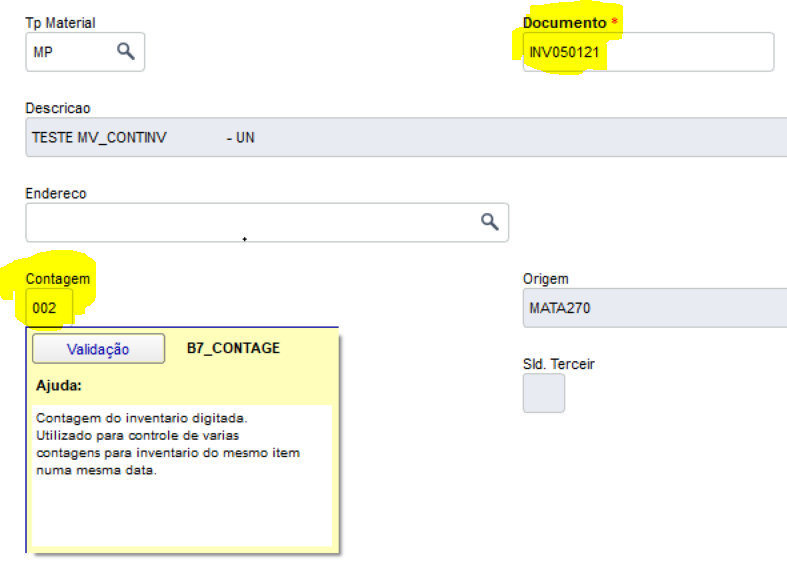Open the Endereco search magnifier
The image size is (787, 576).
(489, 221)
